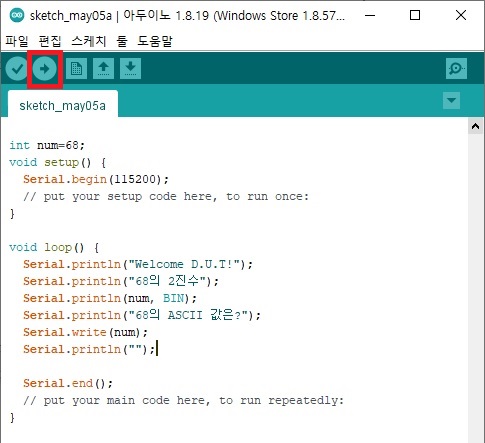Click the 'Serial.end();' line

click(68, 383)
